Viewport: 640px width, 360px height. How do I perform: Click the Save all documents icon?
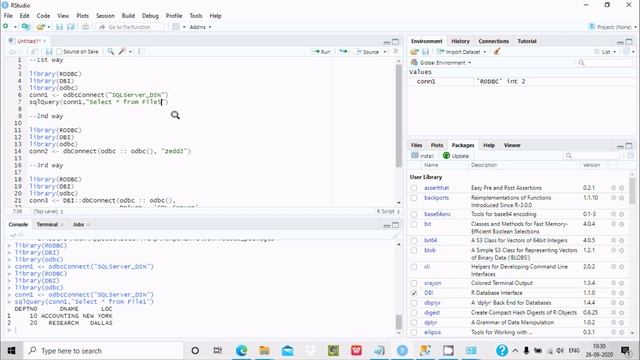(71, 27)
